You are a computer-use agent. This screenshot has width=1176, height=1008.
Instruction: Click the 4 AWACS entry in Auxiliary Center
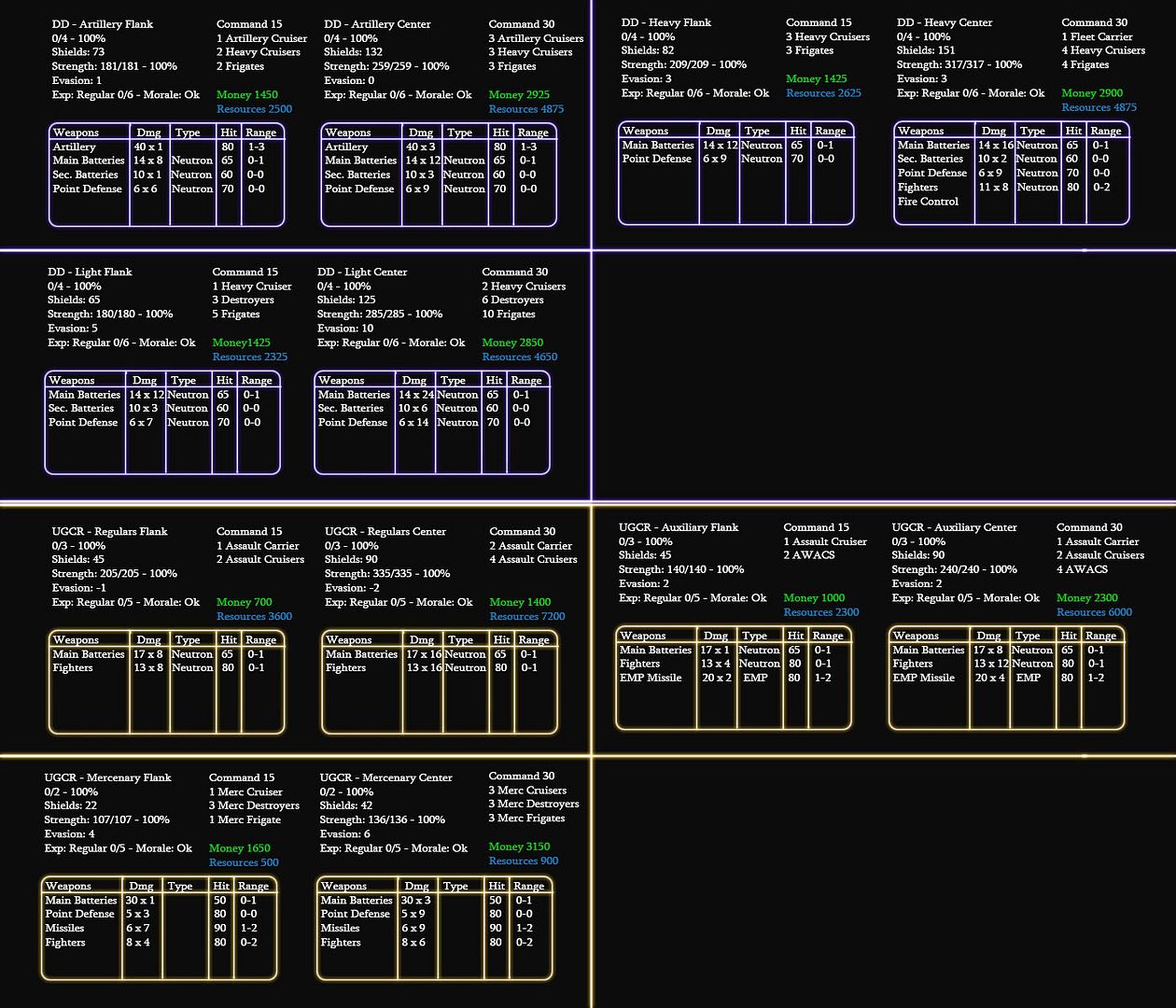1082,569
